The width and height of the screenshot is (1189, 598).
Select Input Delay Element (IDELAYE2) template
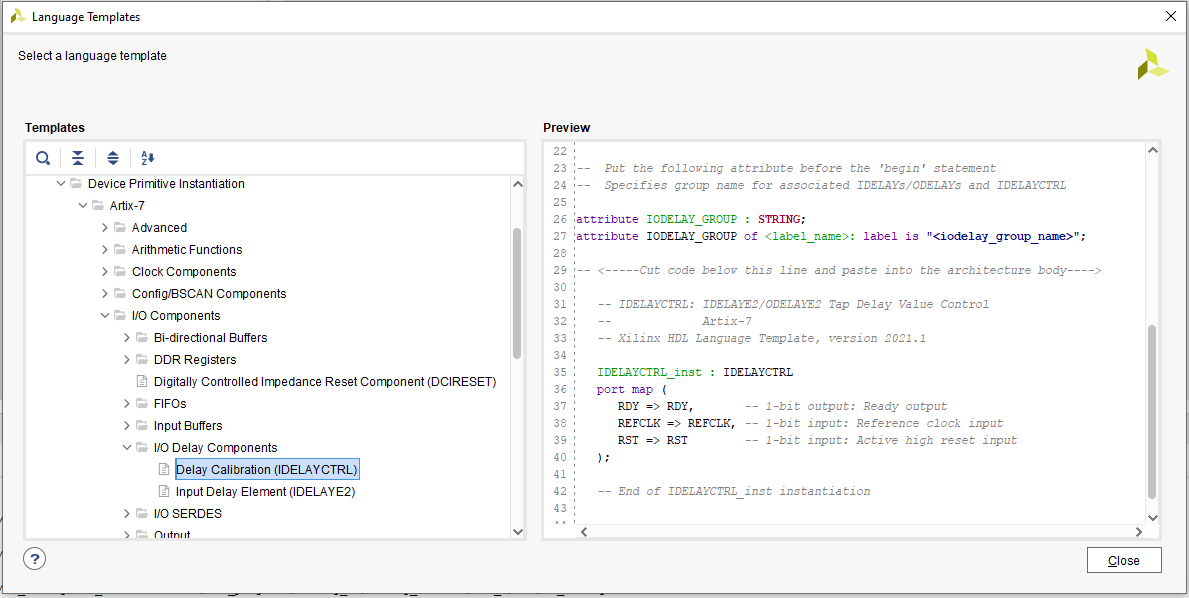pyautogui.click(x=265, y=491)
